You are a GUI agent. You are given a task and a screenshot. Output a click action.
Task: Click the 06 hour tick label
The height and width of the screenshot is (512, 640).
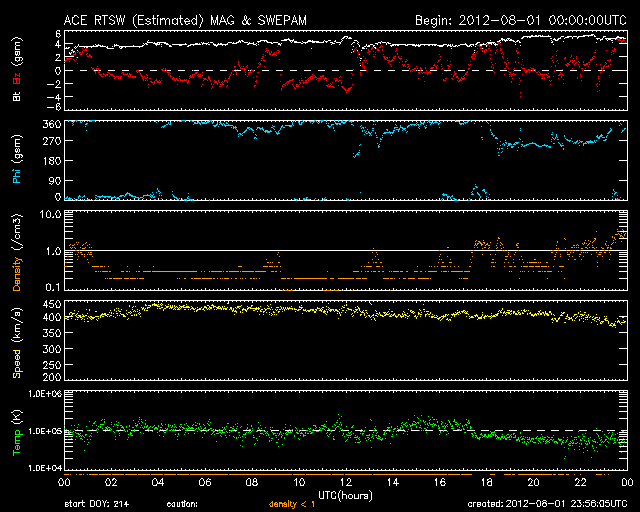[204, 482]
